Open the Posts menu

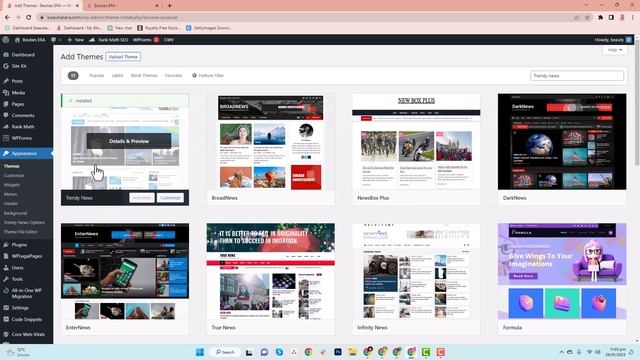coord(17,81)
